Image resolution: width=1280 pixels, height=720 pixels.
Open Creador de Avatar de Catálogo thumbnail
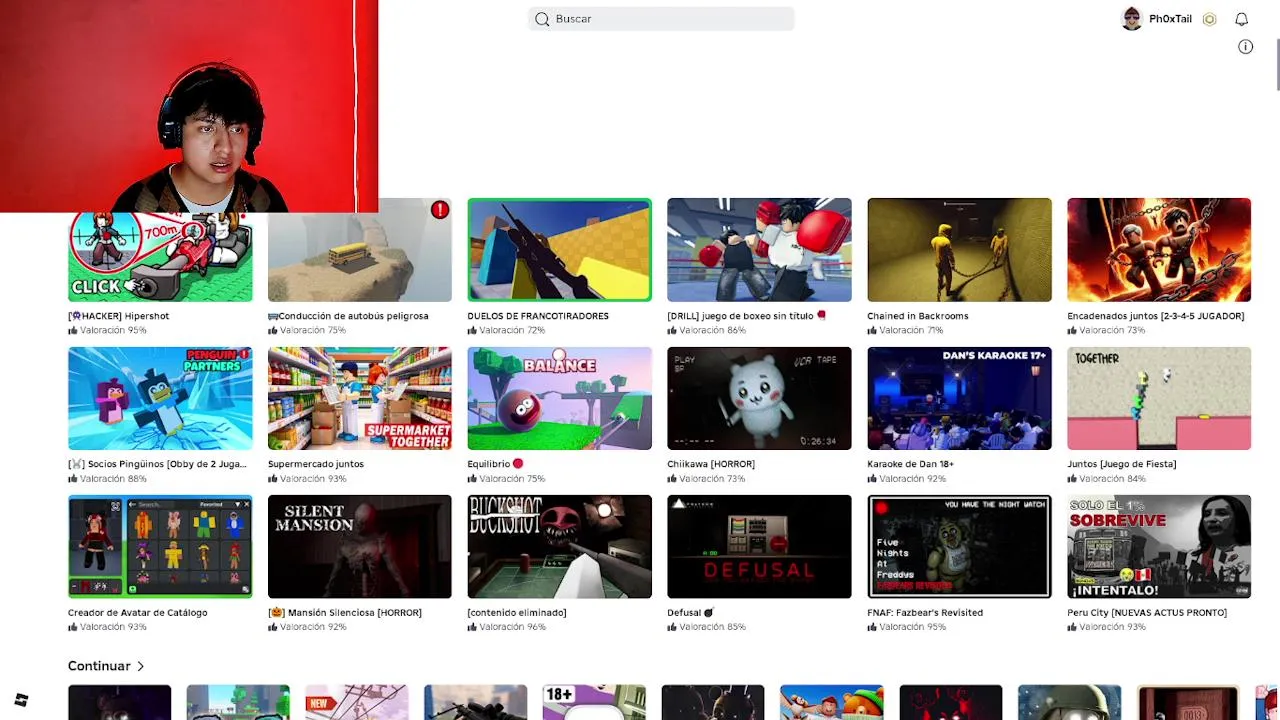pyautogui.click(x=160, y=546)
